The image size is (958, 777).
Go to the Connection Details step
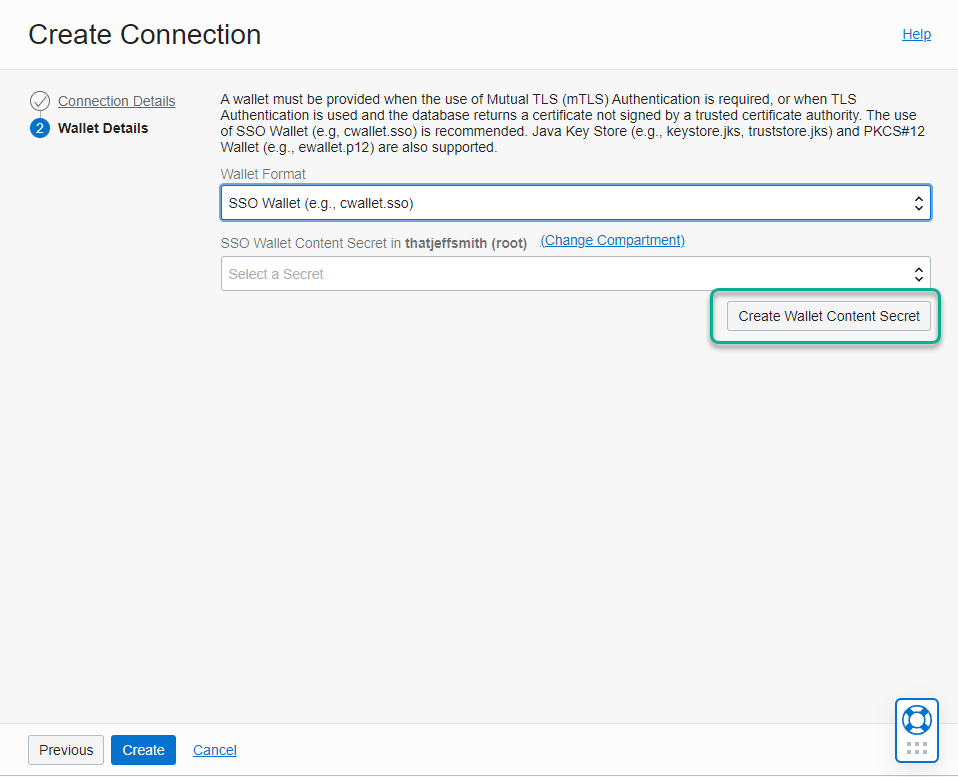tap(117, 101)
